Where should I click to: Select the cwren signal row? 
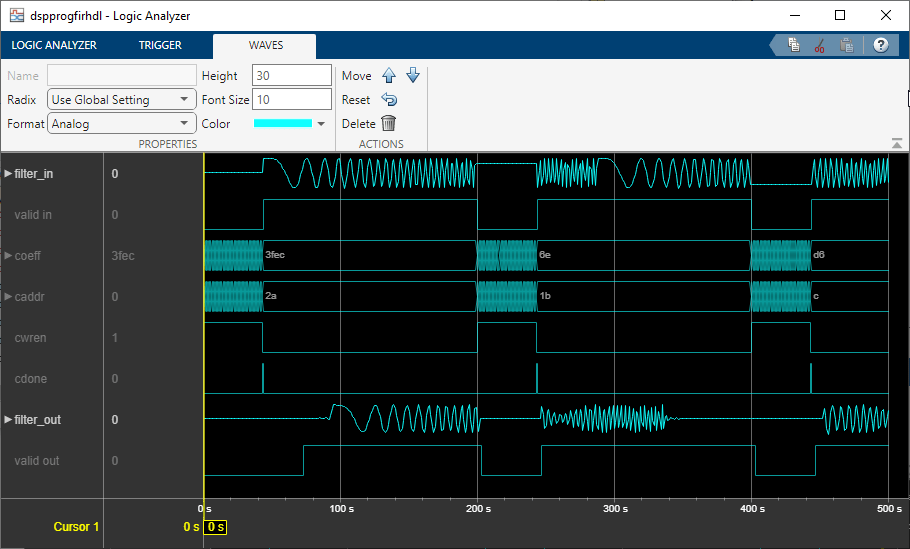31,338
